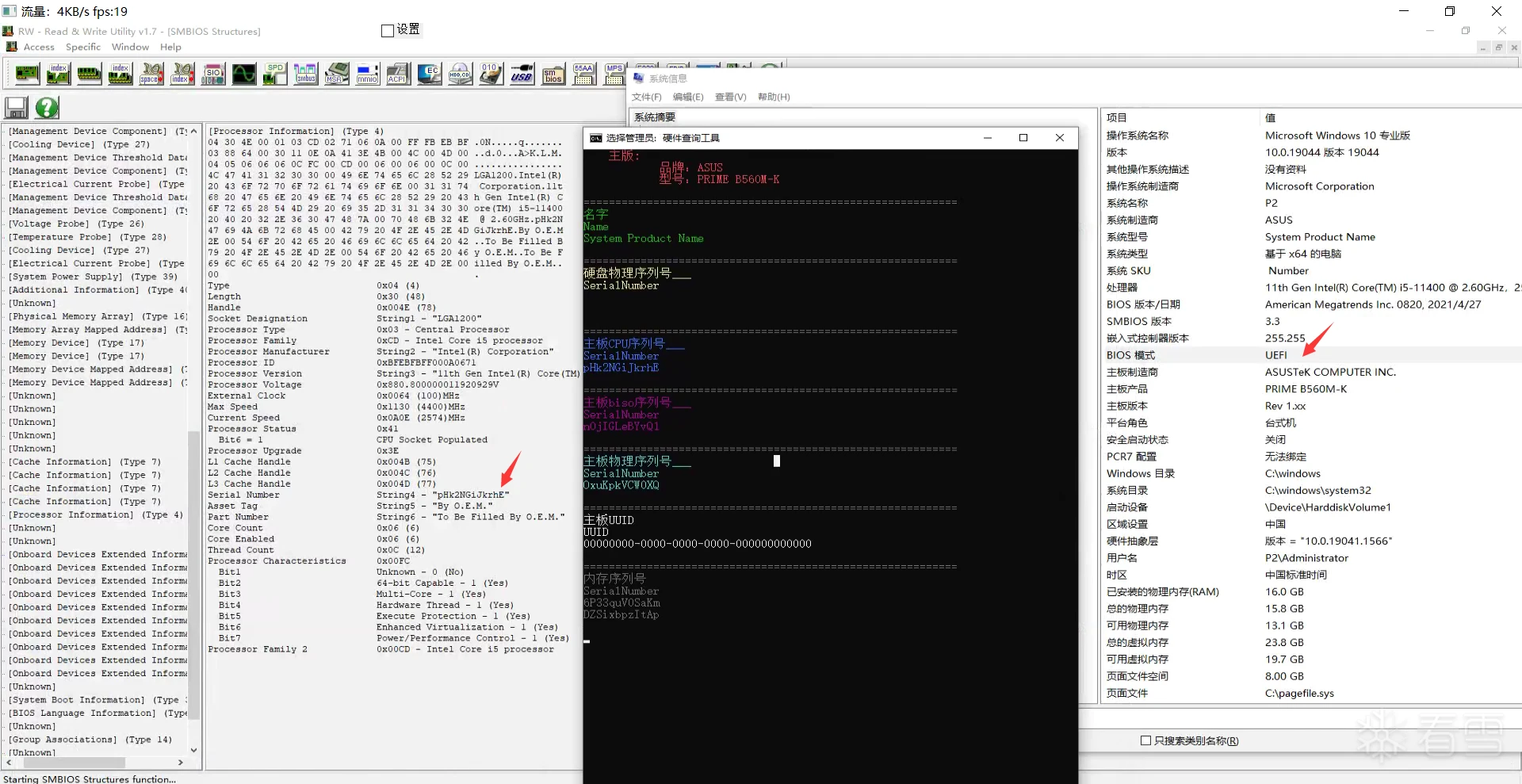
Task: Open the Access menu
Action: 39,47
